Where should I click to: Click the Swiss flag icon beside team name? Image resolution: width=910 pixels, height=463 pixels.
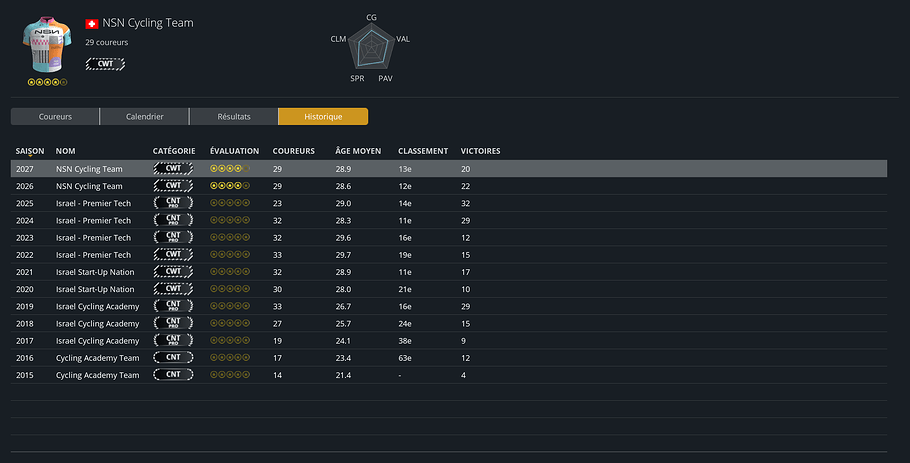pos(92,24)
